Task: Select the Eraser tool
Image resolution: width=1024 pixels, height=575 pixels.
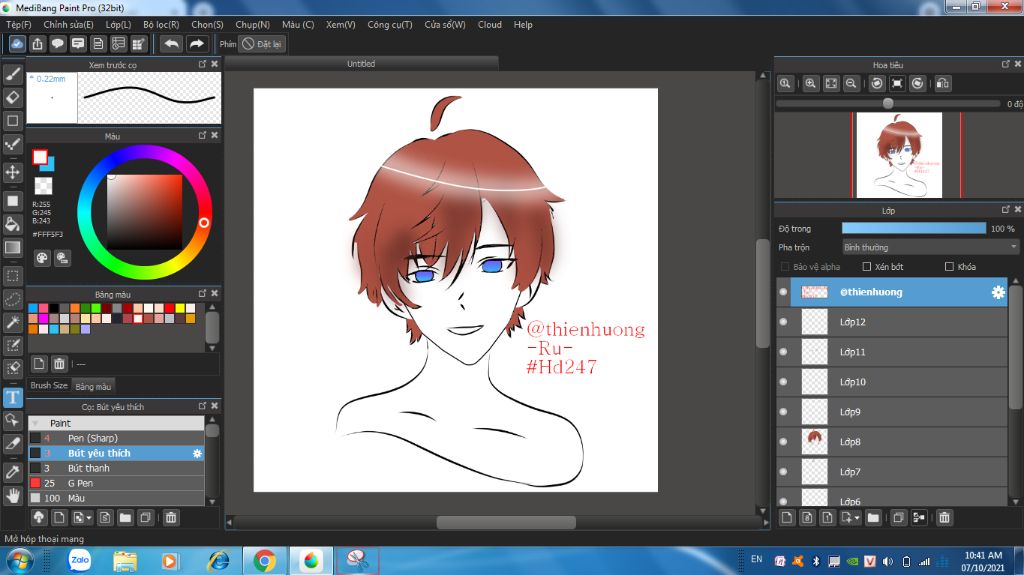Action: tap(12, 97)
